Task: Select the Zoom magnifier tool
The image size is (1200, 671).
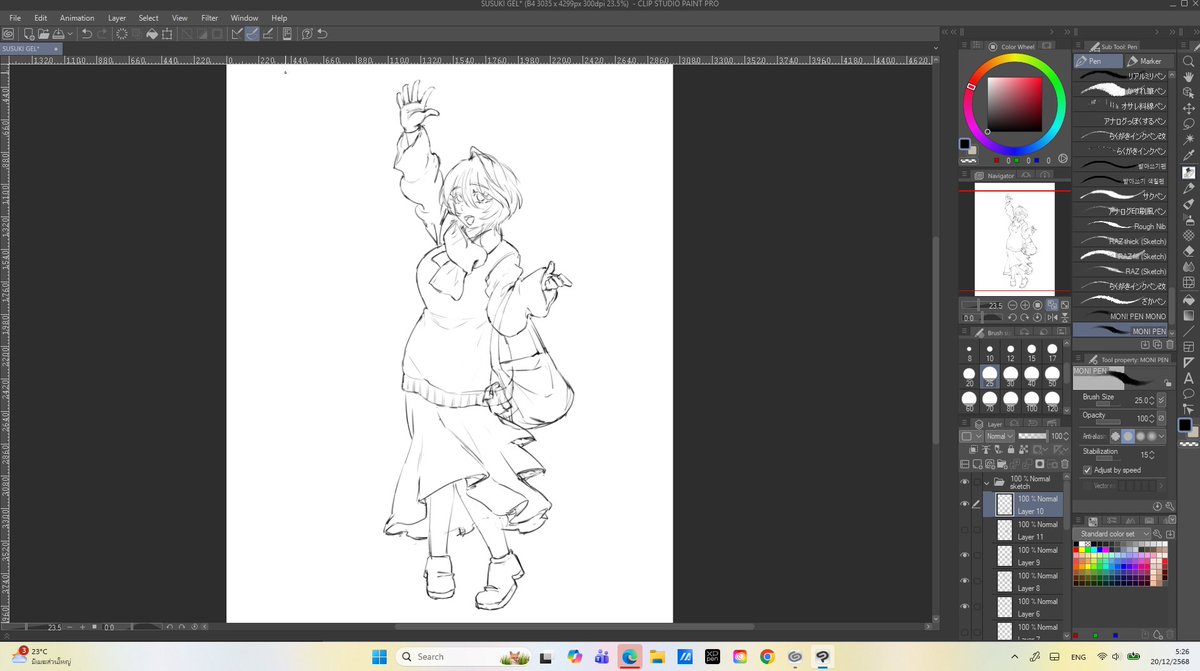Action: coord(1188,61)
